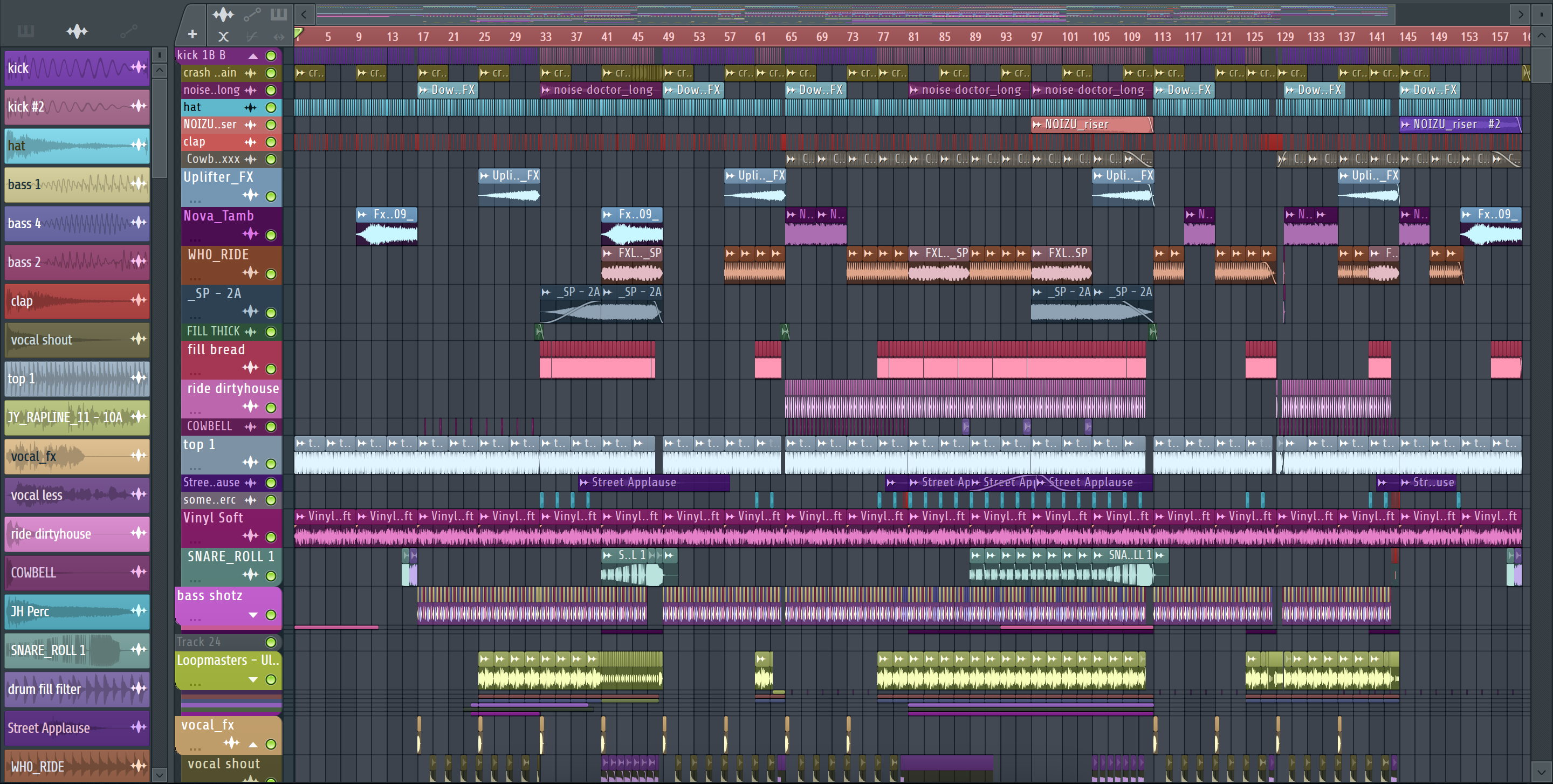Click waveform icon on the COWBELL picker item
The width and height of the screenshot is (1553, 784).
139,572
